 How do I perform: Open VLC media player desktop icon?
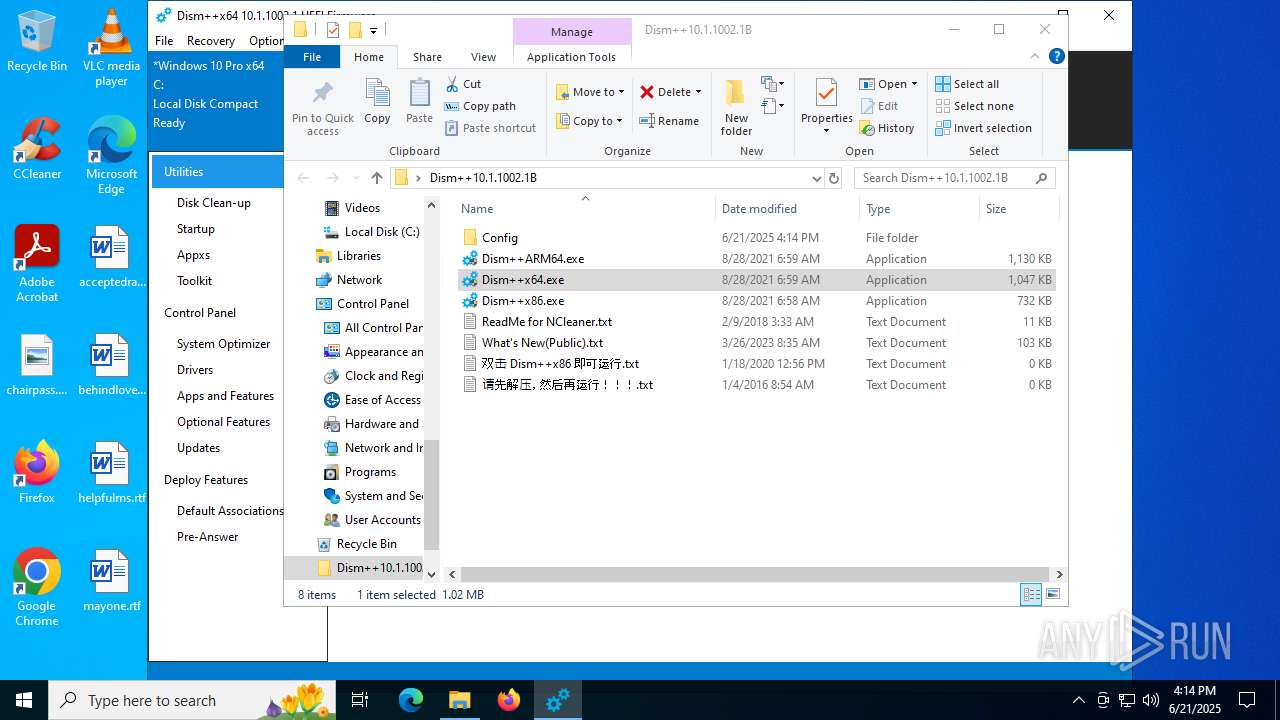click(x=111, y=48)
